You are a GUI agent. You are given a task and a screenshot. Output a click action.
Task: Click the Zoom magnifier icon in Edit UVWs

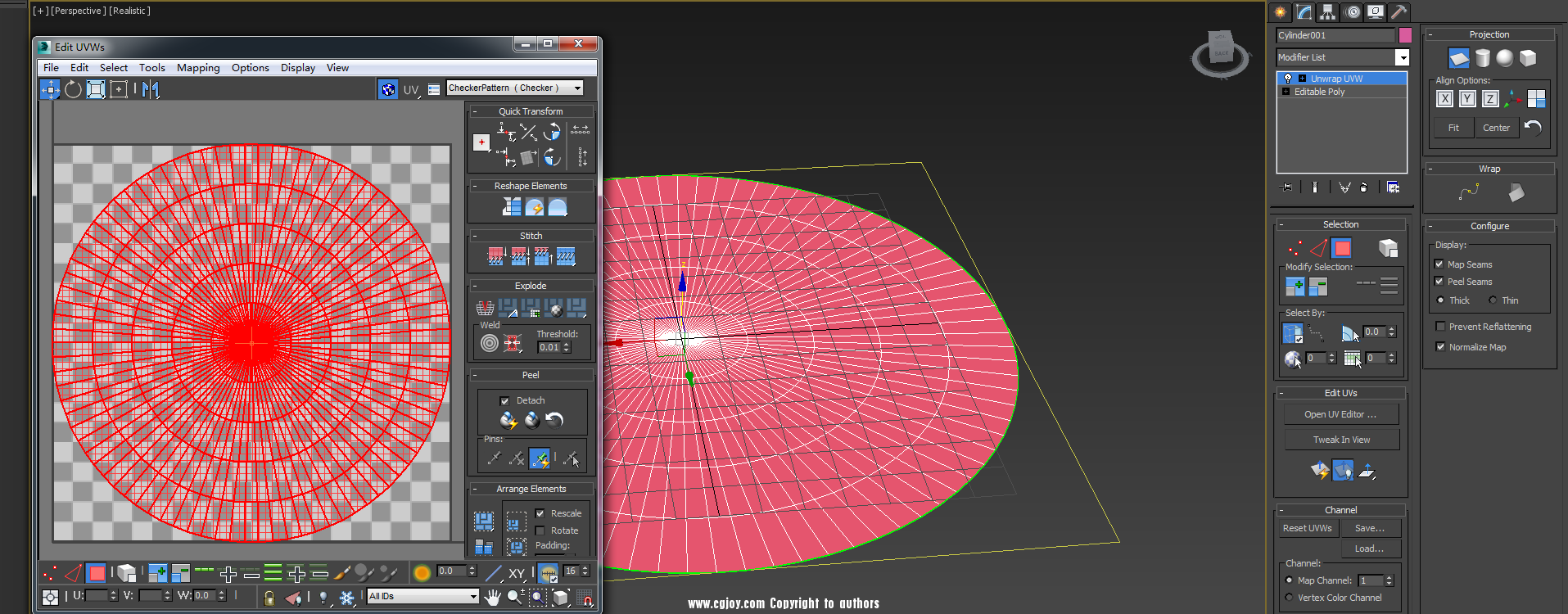point(515,598)
